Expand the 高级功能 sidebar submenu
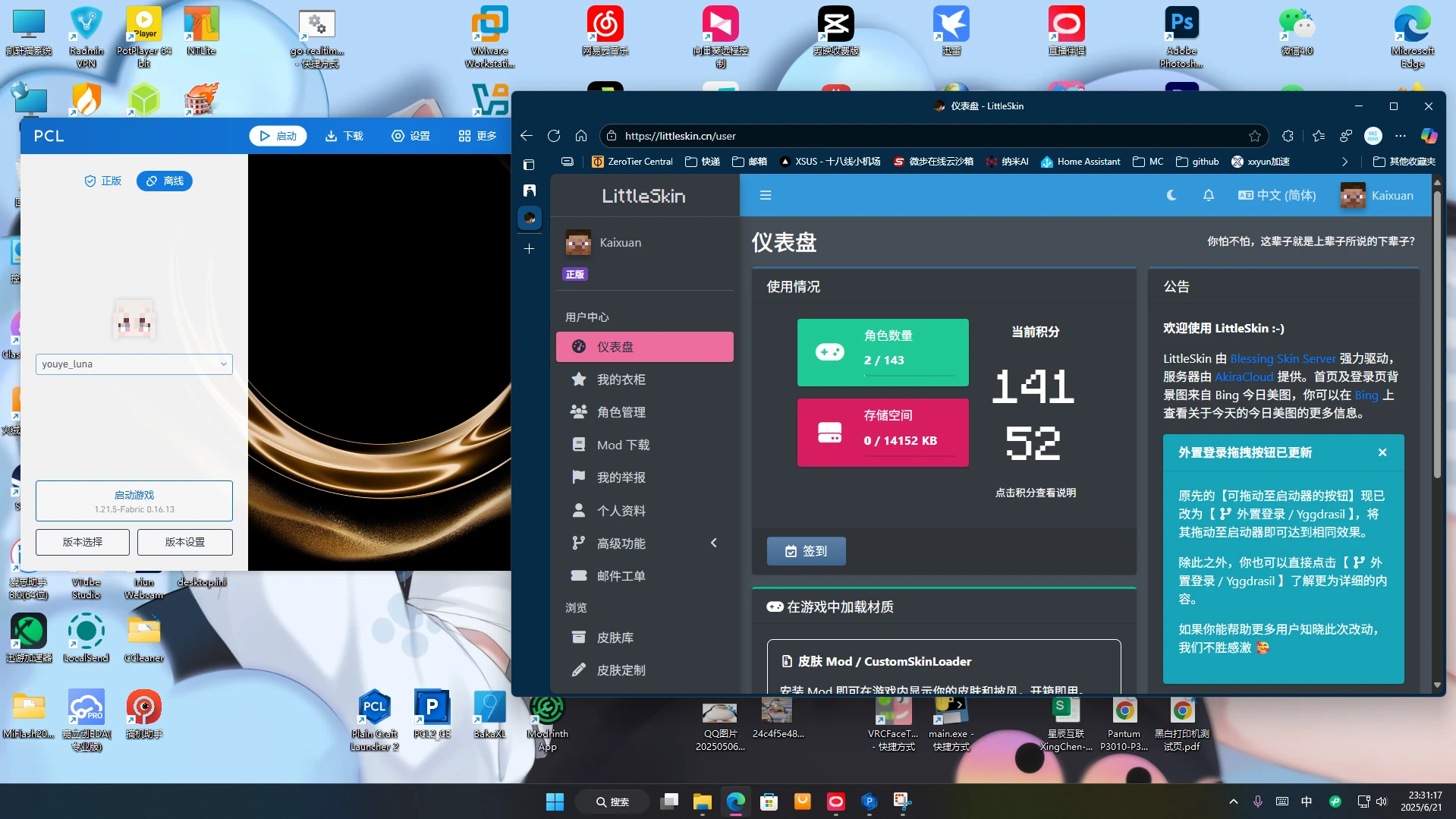Viewport: 1456px width, 819px height. pos(644,543)
